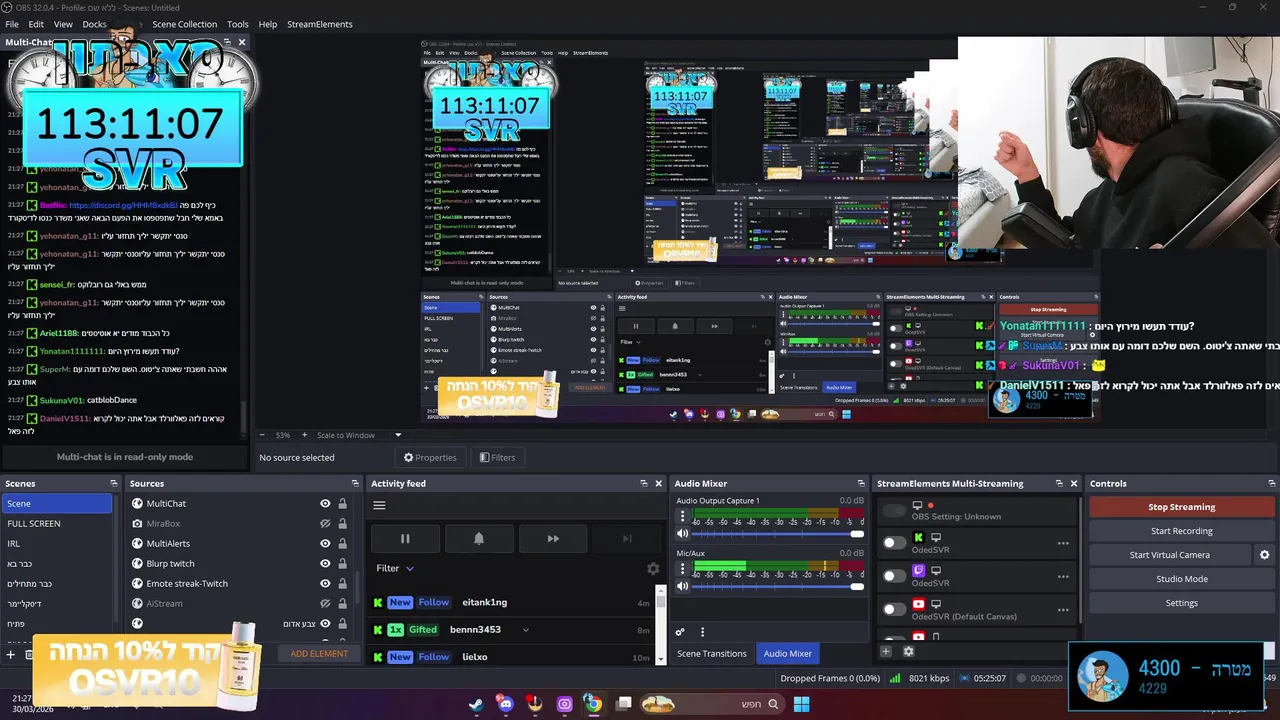
Task: Close the StreamElements Multi-Streaming dock
Action: click(x=1074, y=484)
